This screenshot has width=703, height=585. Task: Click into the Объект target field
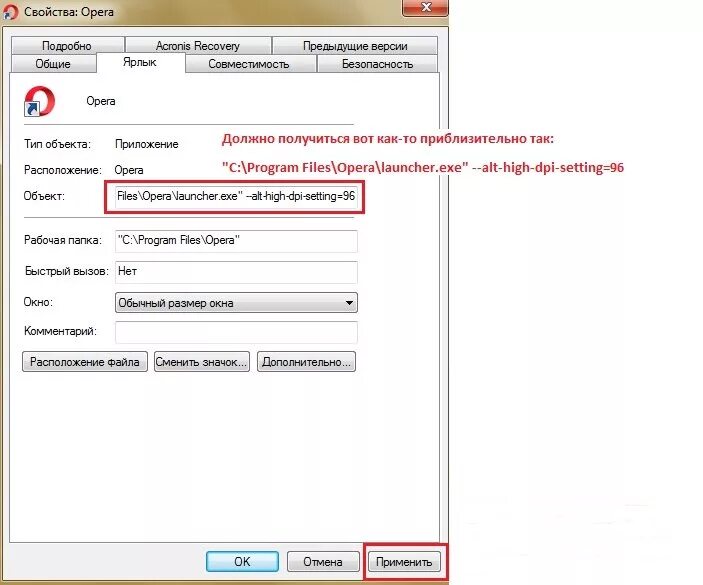(236, 197)
